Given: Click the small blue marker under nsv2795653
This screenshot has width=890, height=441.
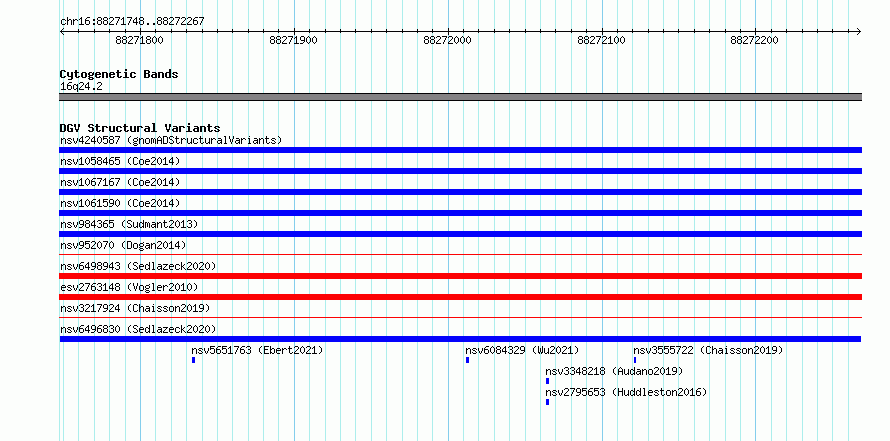Looking at the screenshot, I should pos(547,402).
